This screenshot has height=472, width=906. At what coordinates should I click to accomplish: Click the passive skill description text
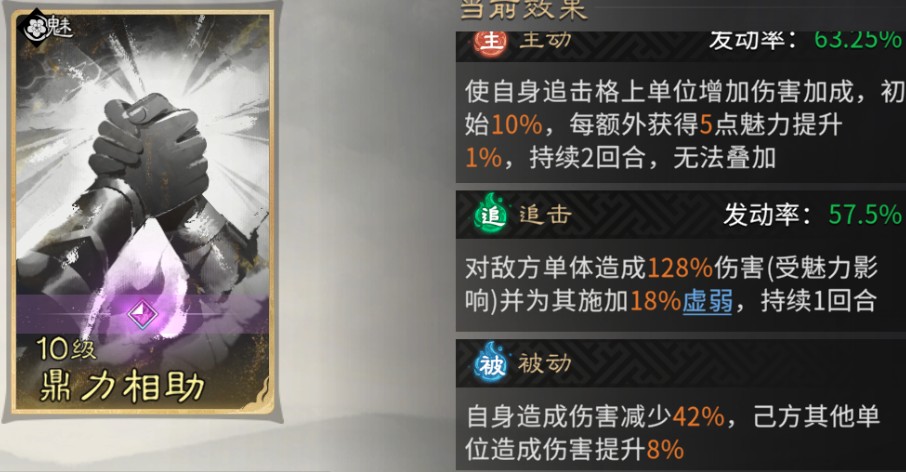[673, 432]
